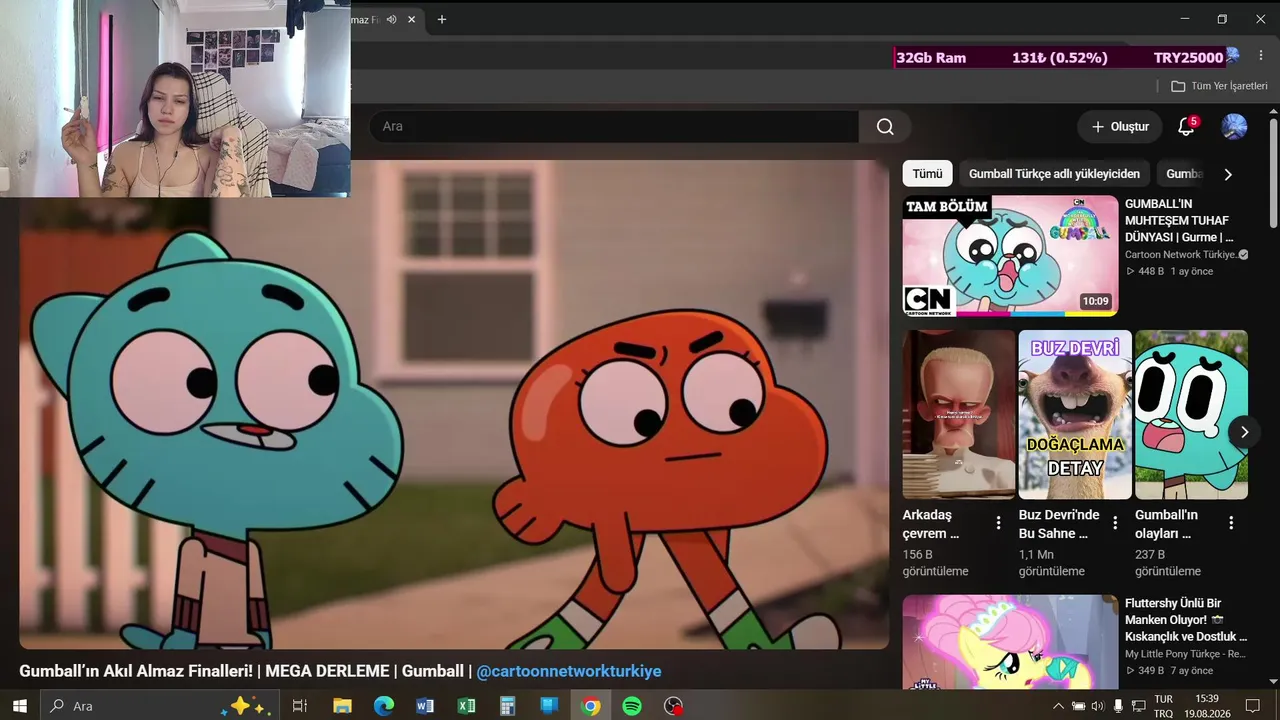Click the microphone tray icon
Screen dimensions: 1280x720
tap(1118, 706)
